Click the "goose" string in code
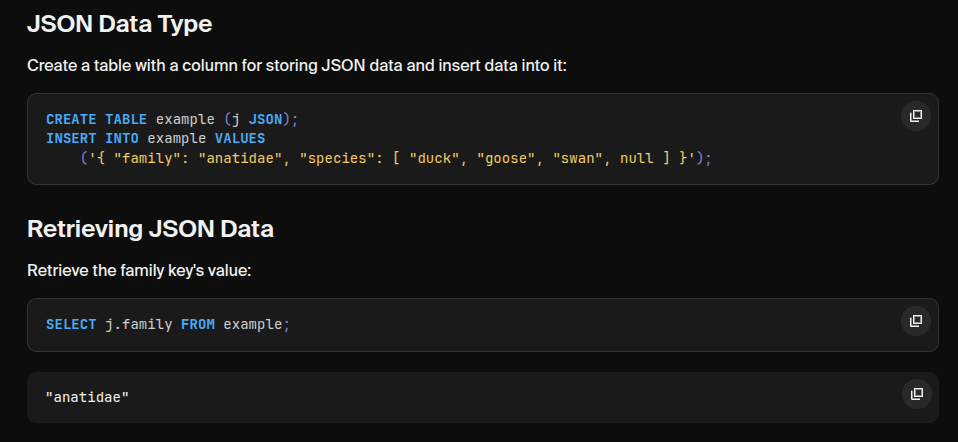The image size is (958, 442). click(x=504, y=158)
